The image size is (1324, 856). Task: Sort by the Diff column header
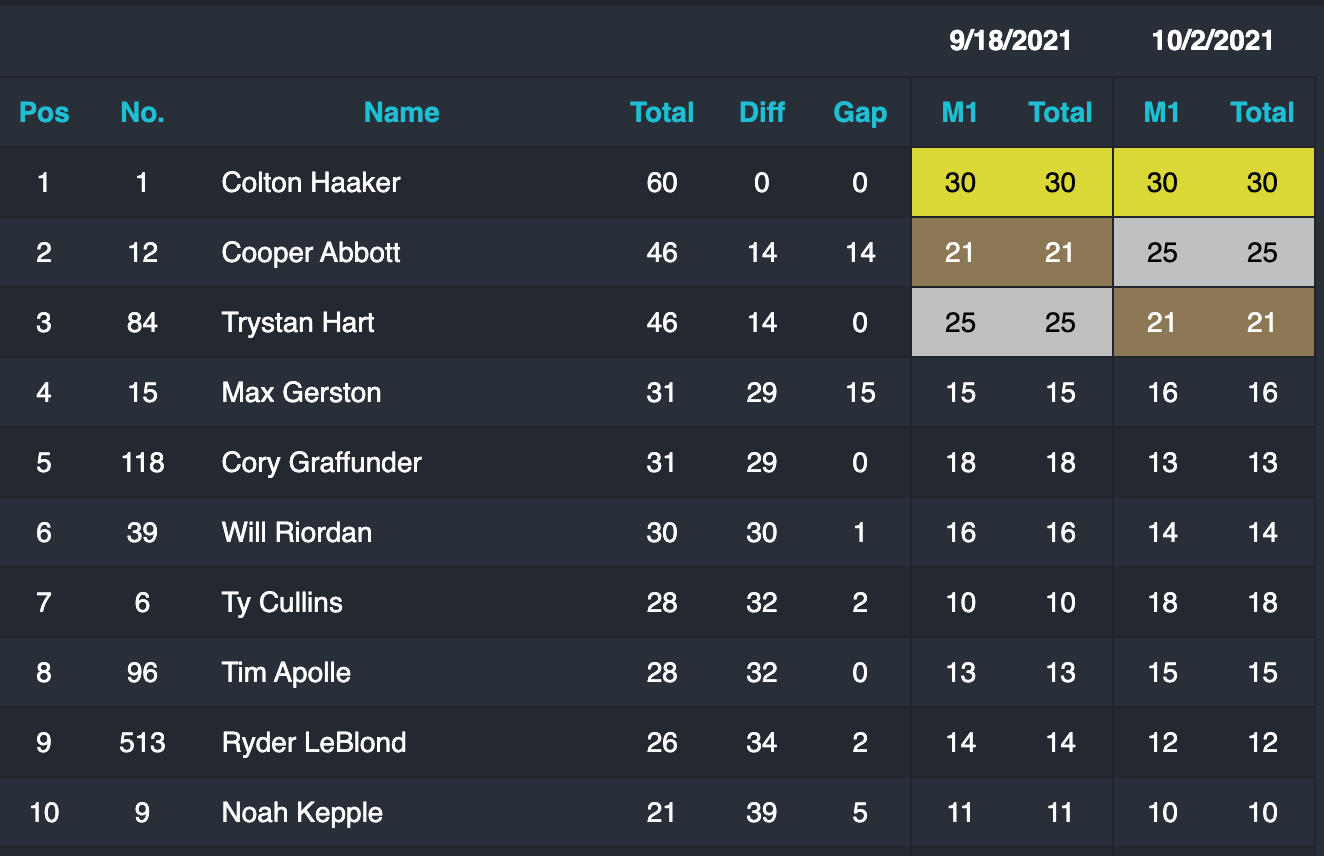pos(762,112)
